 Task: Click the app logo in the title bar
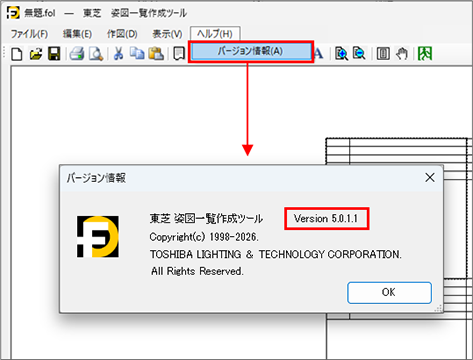tap(13, 13)
